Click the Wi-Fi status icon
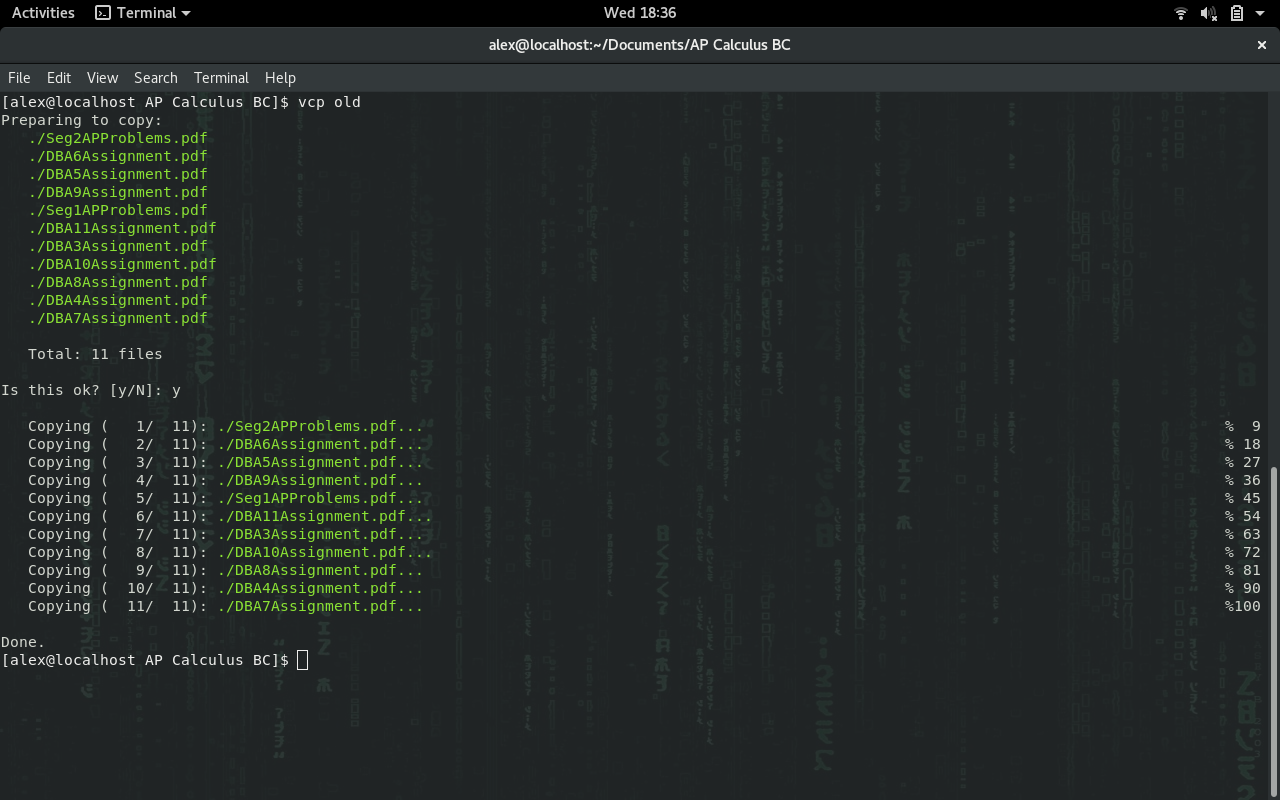Screen dimensions: 1280x800 point(1181,13)
